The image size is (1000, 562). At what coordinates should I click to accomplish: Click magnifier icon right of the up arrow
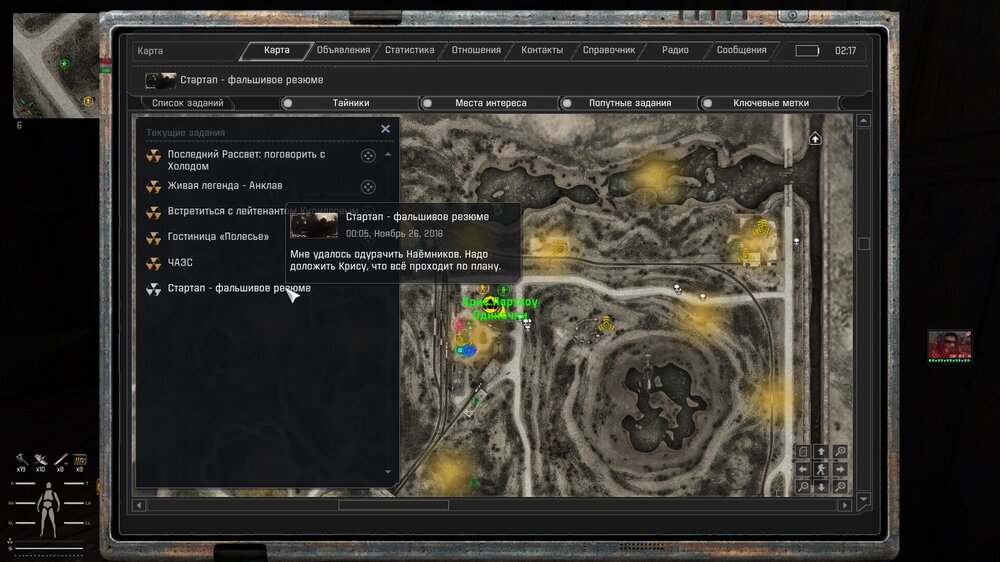pos(840,452)
